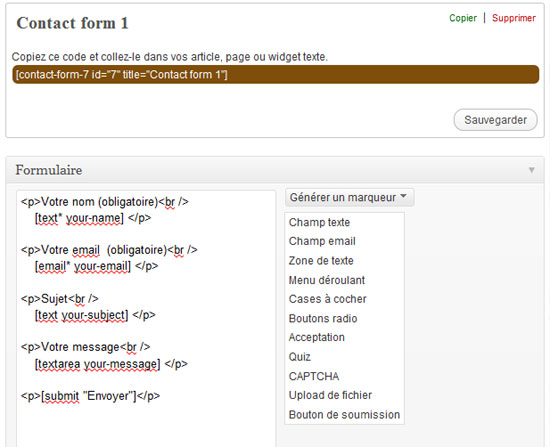Click the Copier link
Screen dimensions: 550x447
click(x=463, y=18)
